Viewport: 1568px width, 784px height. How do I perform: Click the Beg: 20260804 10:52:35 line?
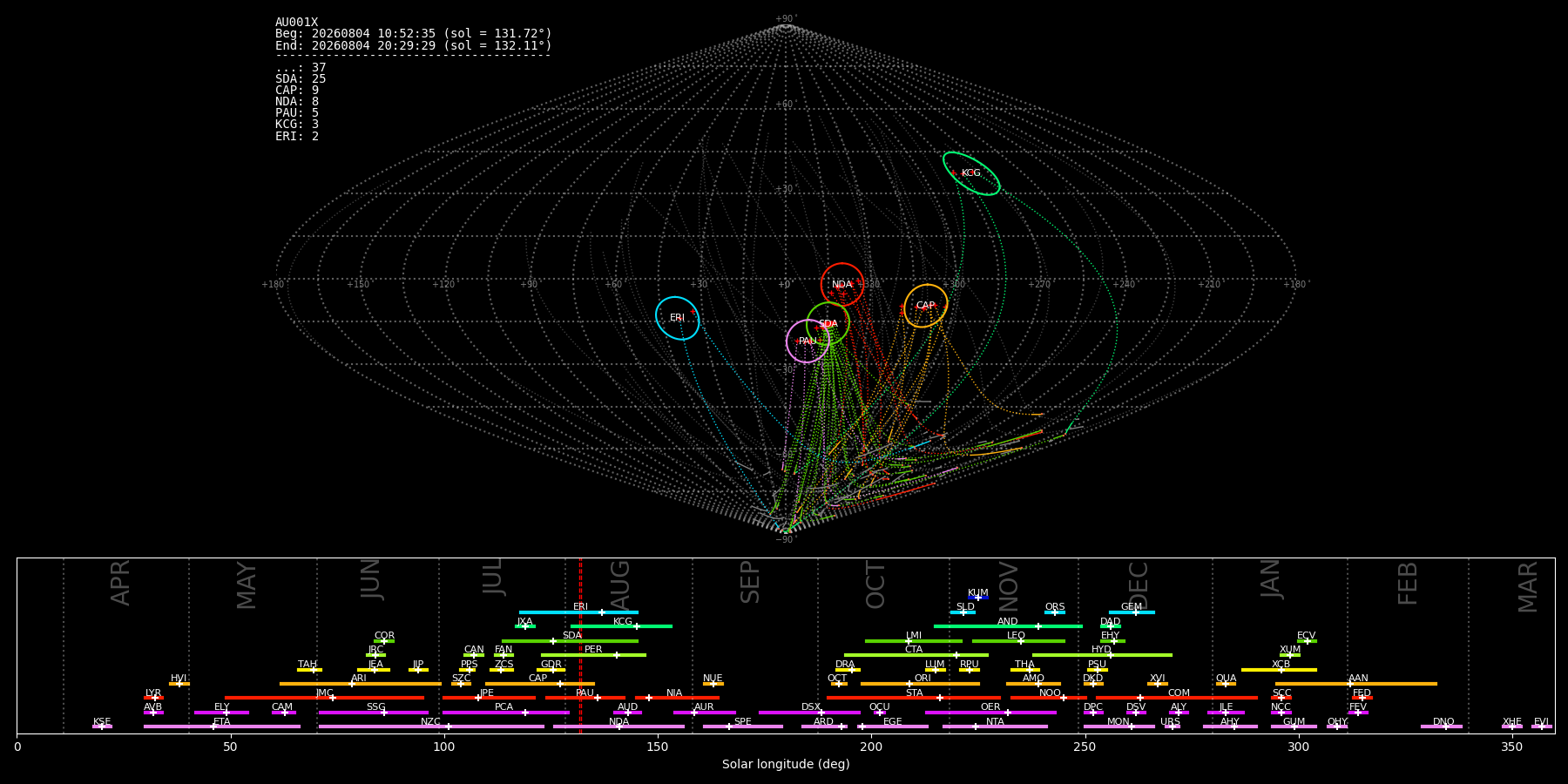tap(414, 34)
